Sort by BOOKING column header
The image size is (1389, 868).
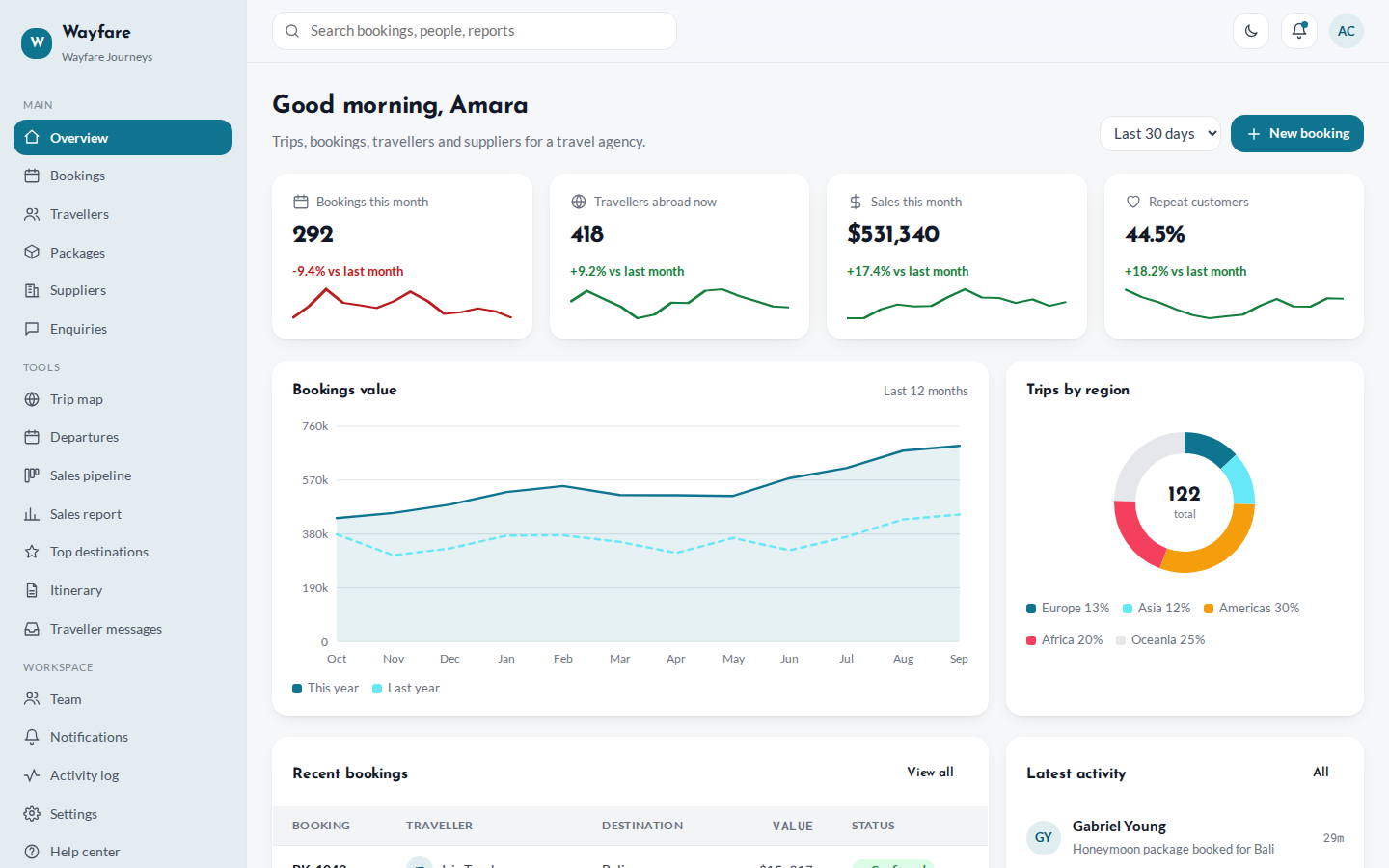(321, 826)
